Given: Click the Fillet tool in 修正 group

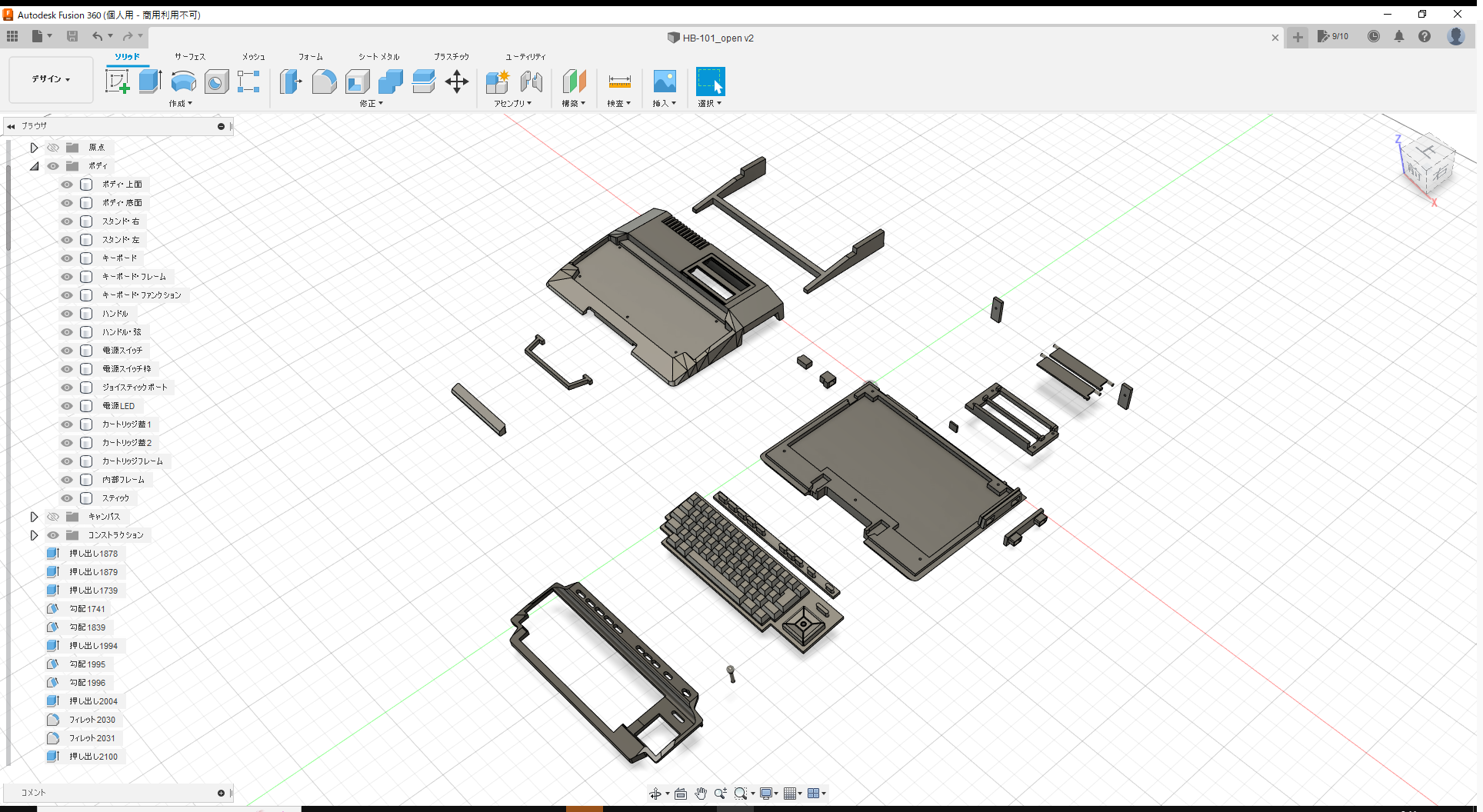Looking at the screenshot, I should [324, 82].
